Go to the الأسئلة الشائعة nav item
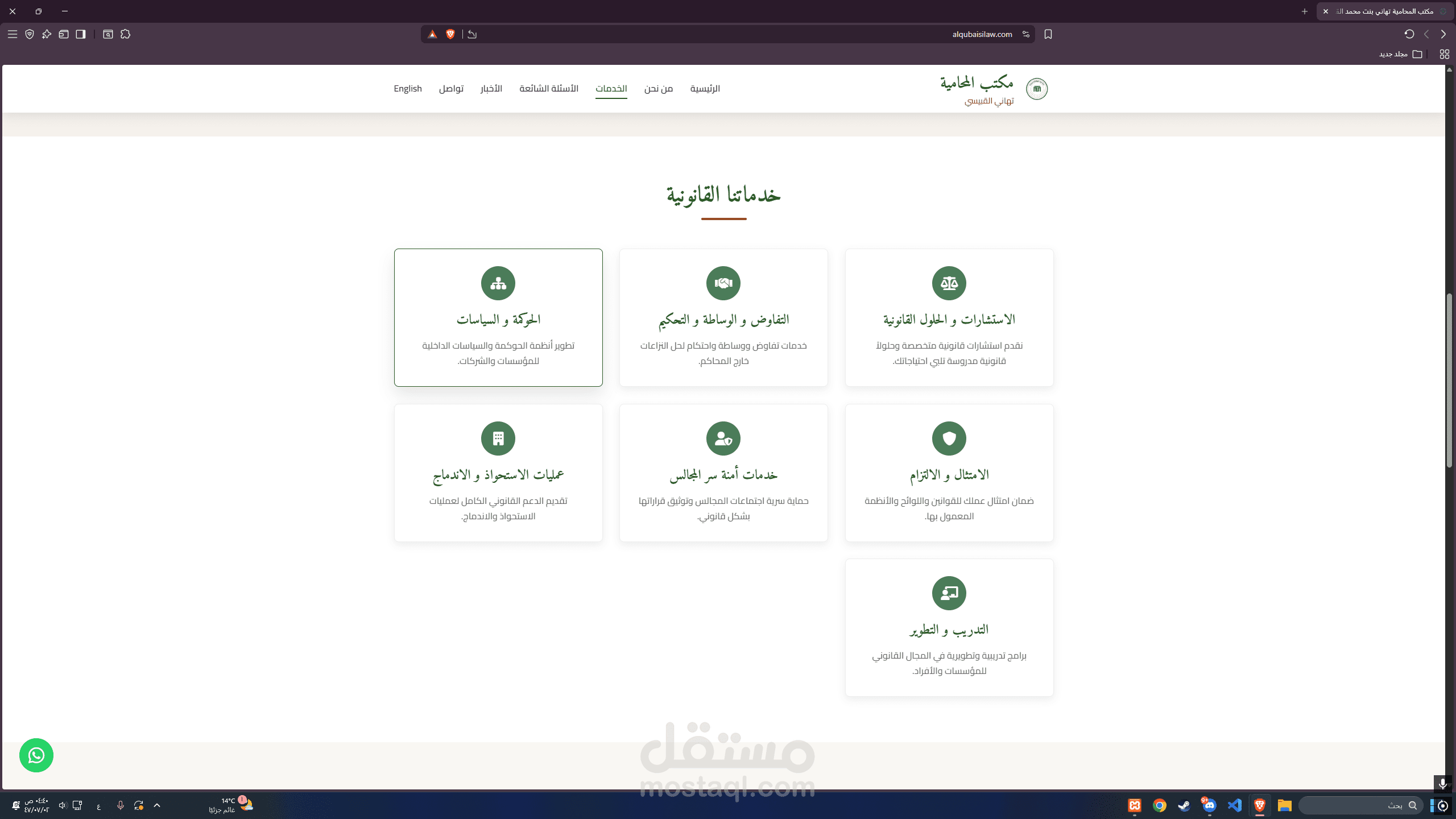The width and height of the screenshot is (1456, 819). [548, 89]
